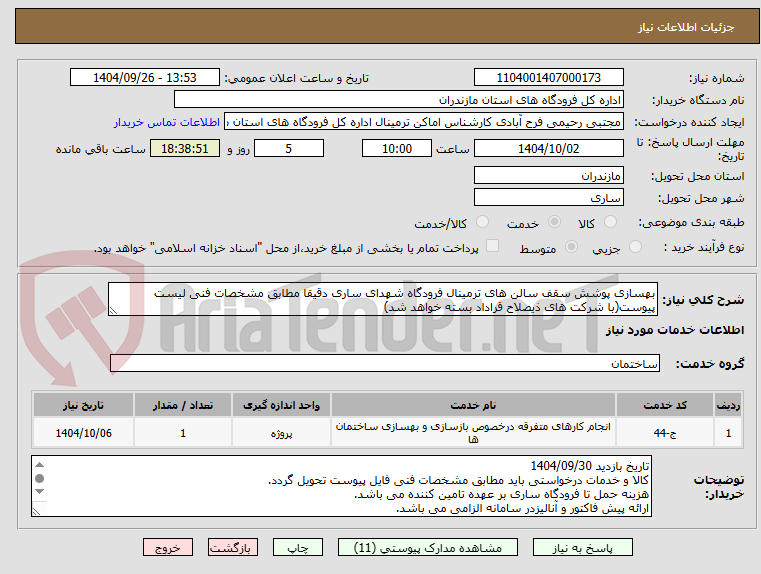Select the کالا radio button
This screenshot has height=574, width=761.
click(610, 222)
